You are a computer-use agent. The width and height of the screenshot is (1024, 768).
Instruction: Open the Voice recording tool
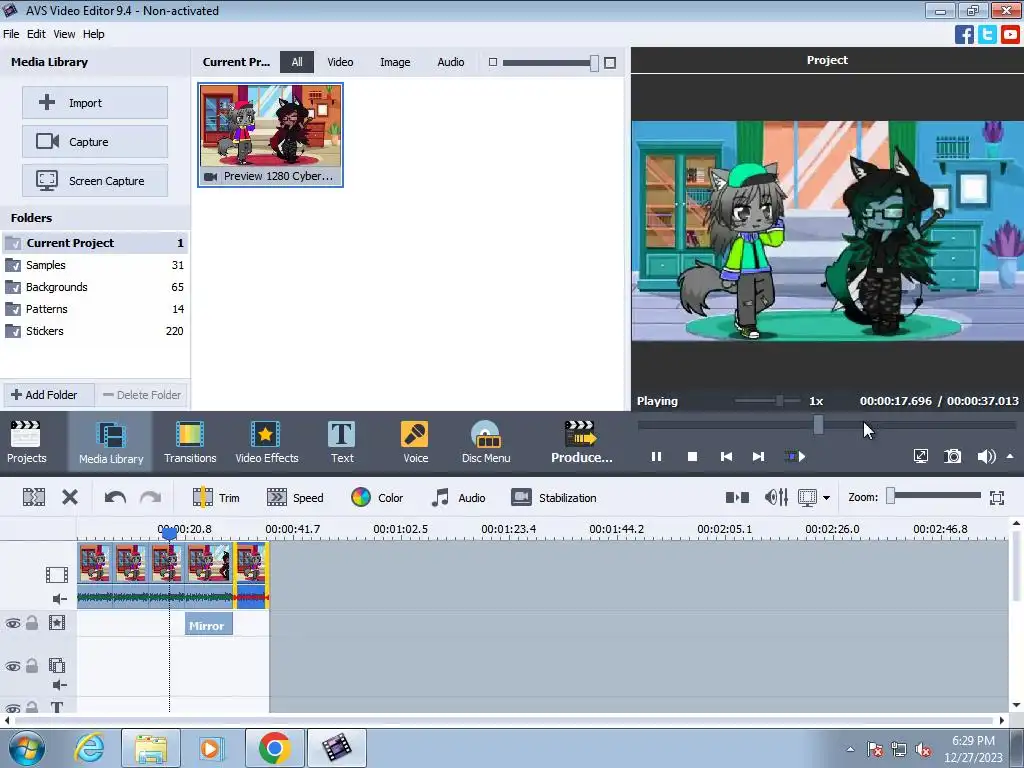[x=415, y=442]
